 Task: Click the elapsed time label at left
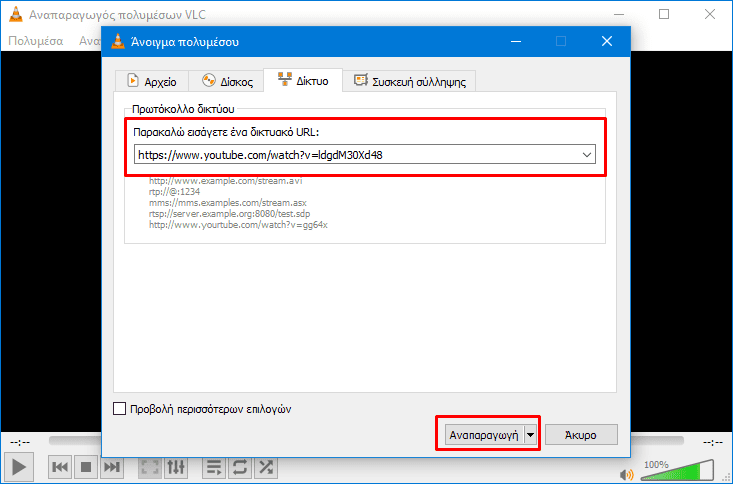coord(20,442)
